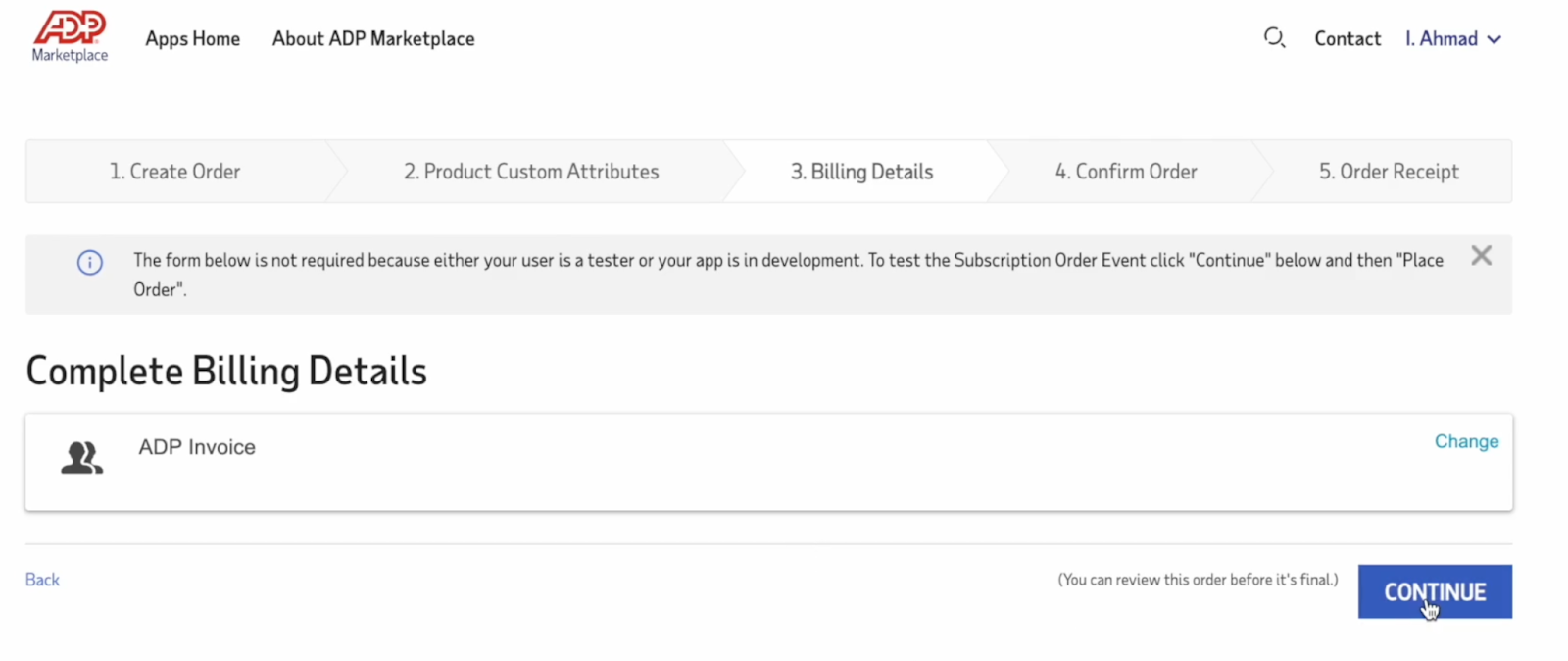Expand the I. Ahmad account dropdown
Screen dimensions: 1568x661
point(1452,39)
